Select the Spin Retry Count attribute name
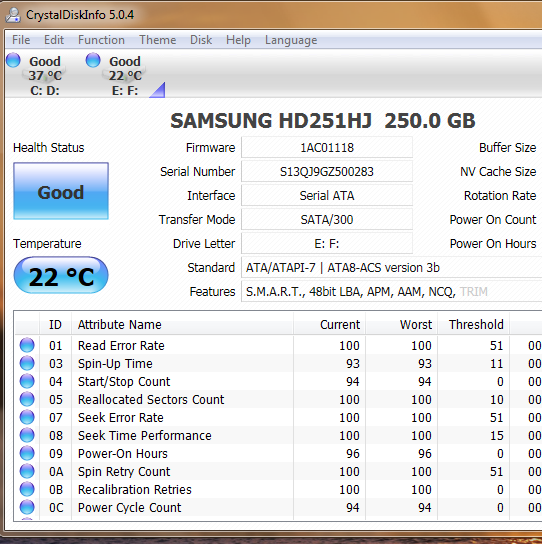Viewport: 542px width, 544px height. click(124, 472)
